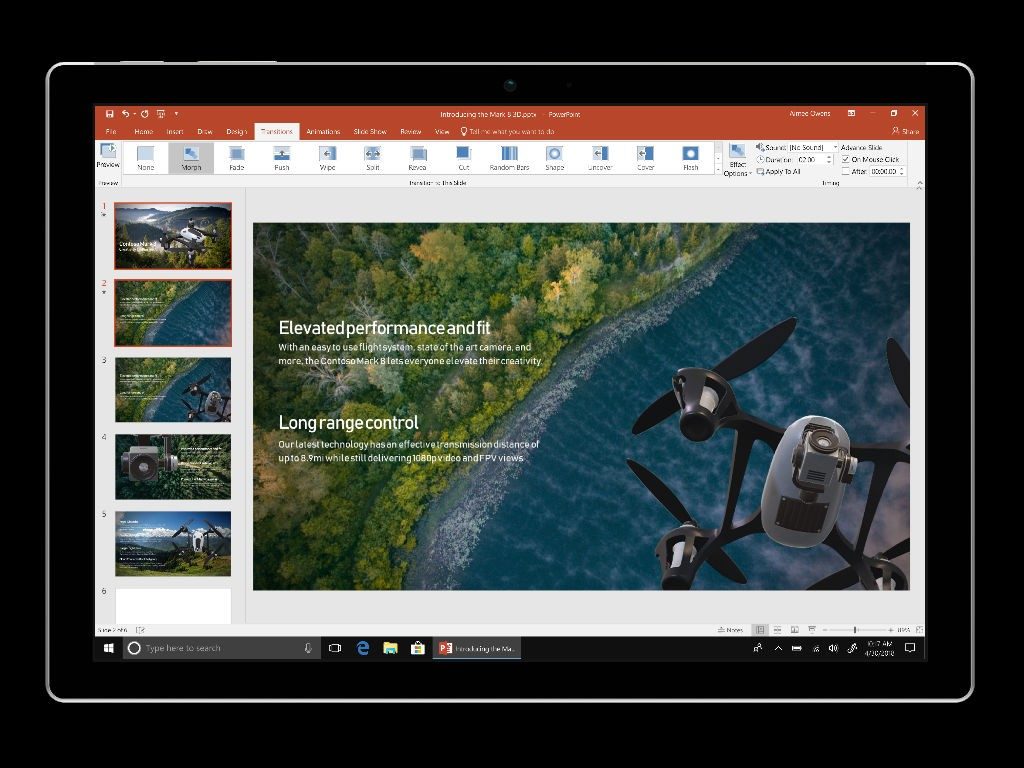Click the Preview transition icon
1024x768 pixels.
tap(108, 155)
